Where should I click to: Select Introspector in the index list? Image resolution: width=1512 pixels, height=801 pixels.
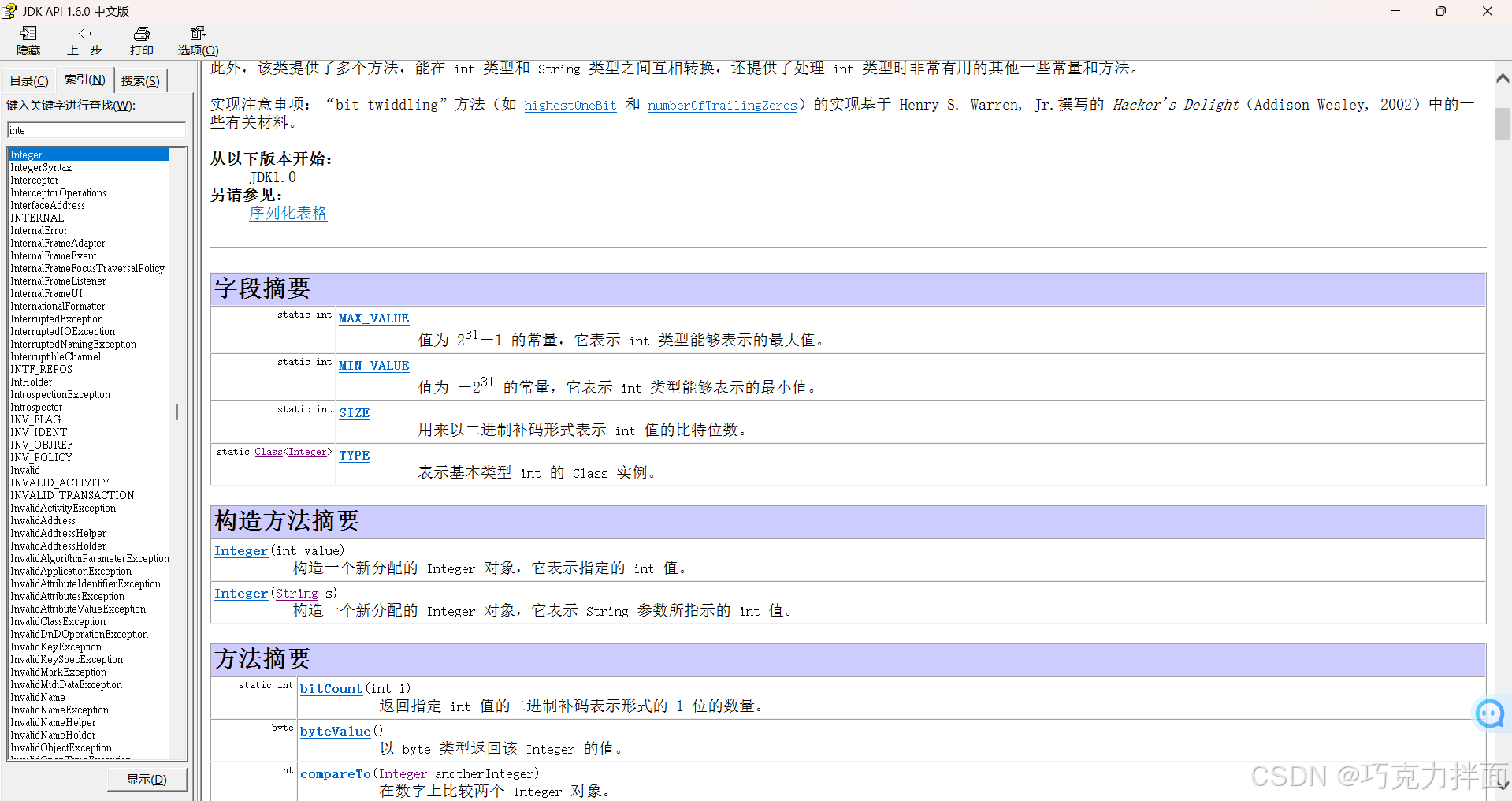[x=36, y=407]
